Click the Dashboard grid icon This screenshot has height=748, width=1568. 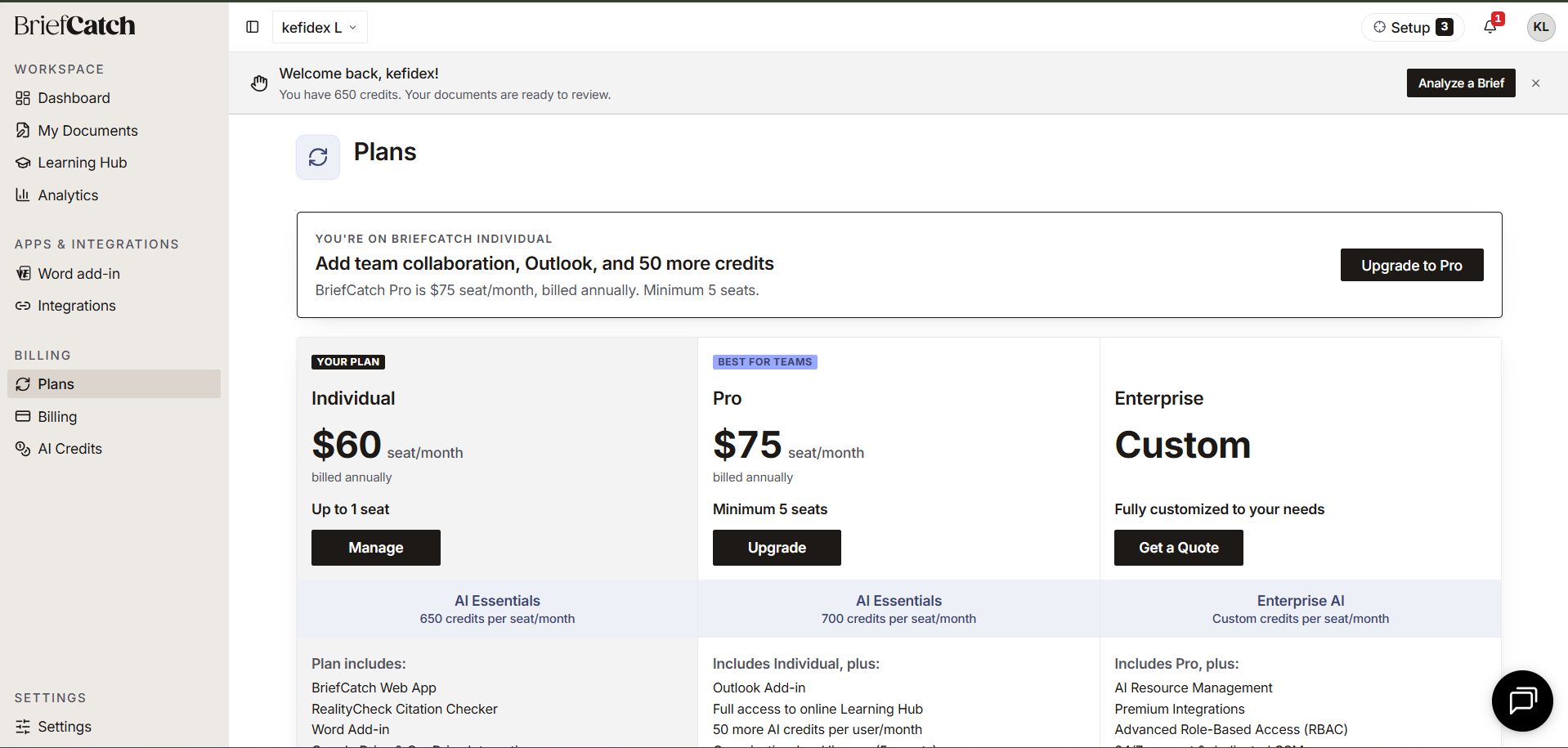coord(23,98)
